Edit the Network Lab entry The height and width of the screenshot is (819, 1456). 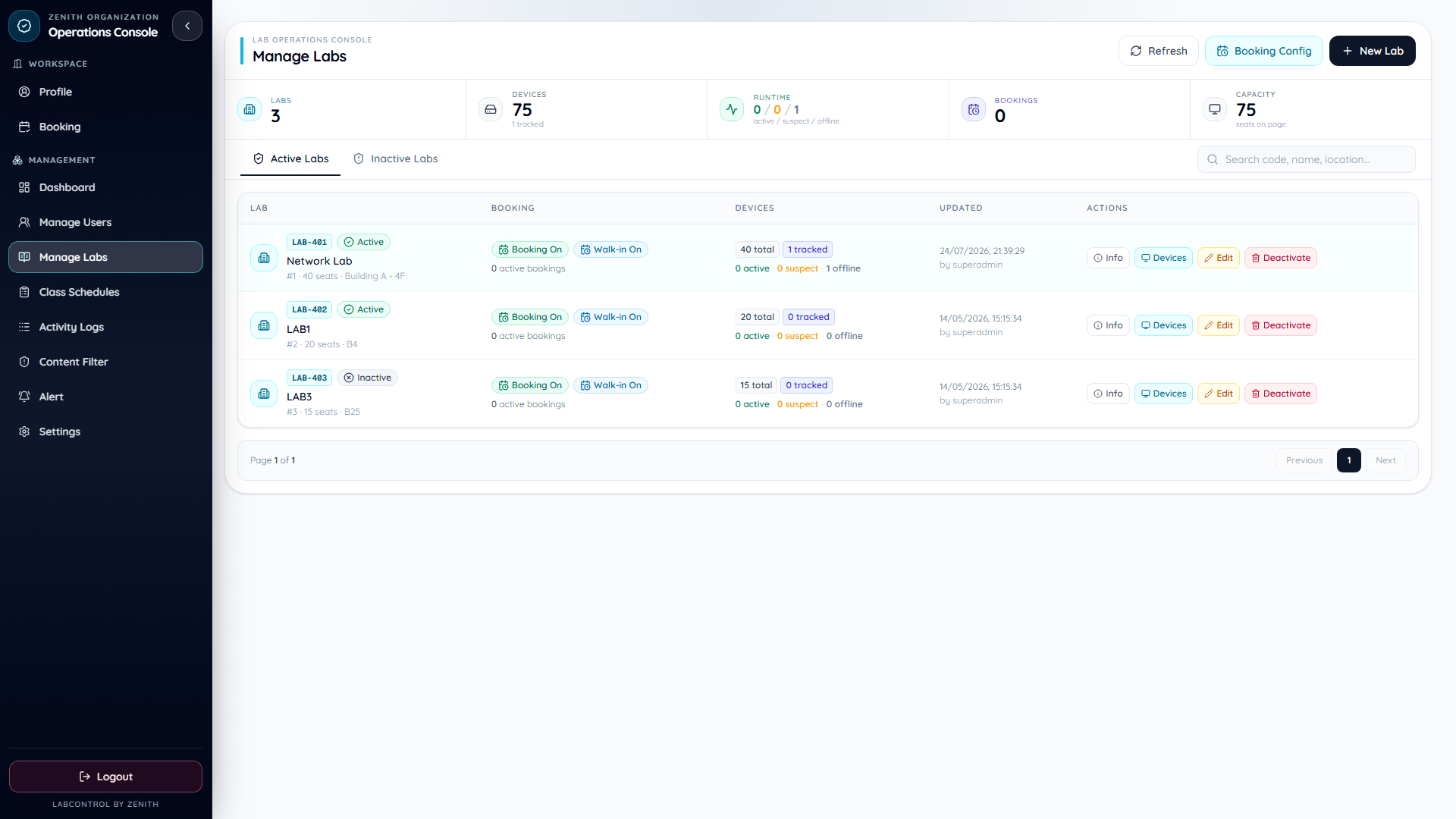tap(1218, 258)
